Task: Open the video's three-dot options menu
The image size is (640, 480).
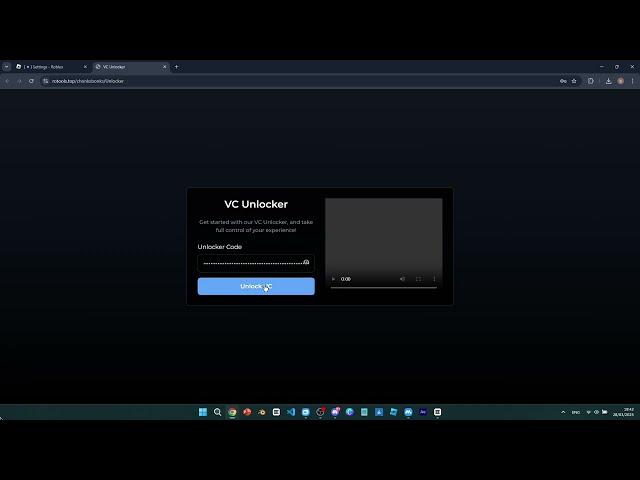Action: [434, 279]
